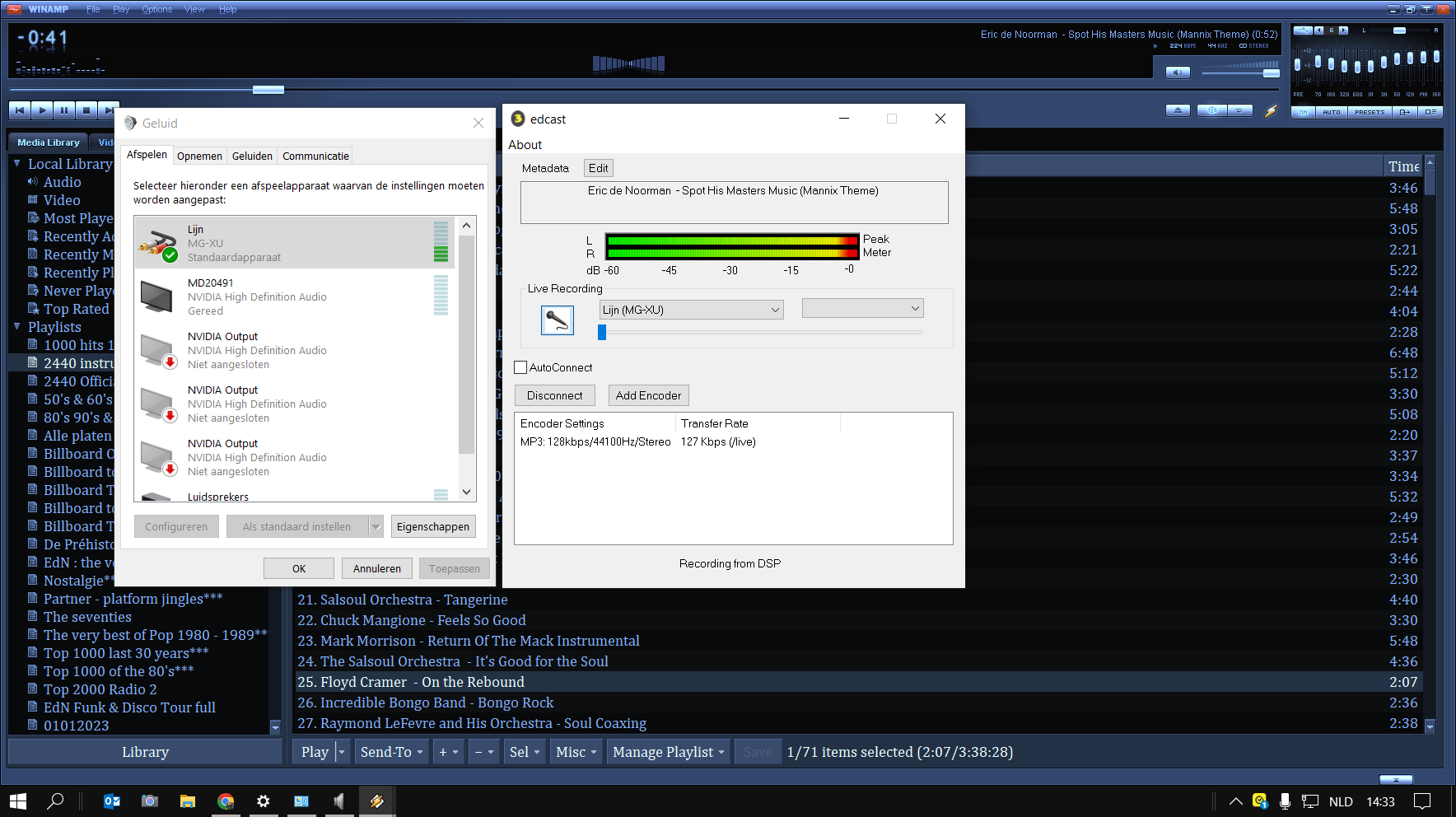This screenshot has height=817, width=1456.
Task: Toggle repeat playback mode
Action: 1239,110
